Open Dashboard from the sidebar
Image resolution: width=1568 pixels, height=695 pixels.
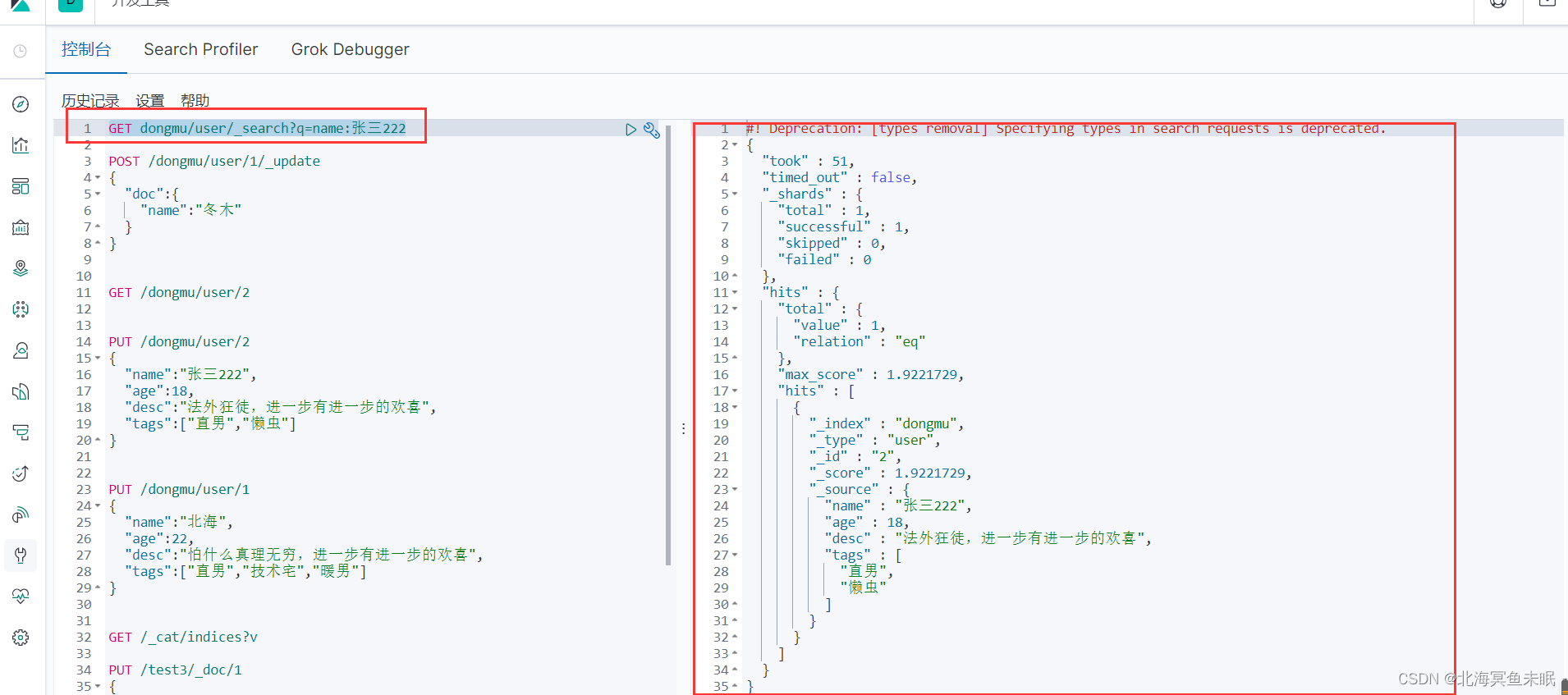21,186
